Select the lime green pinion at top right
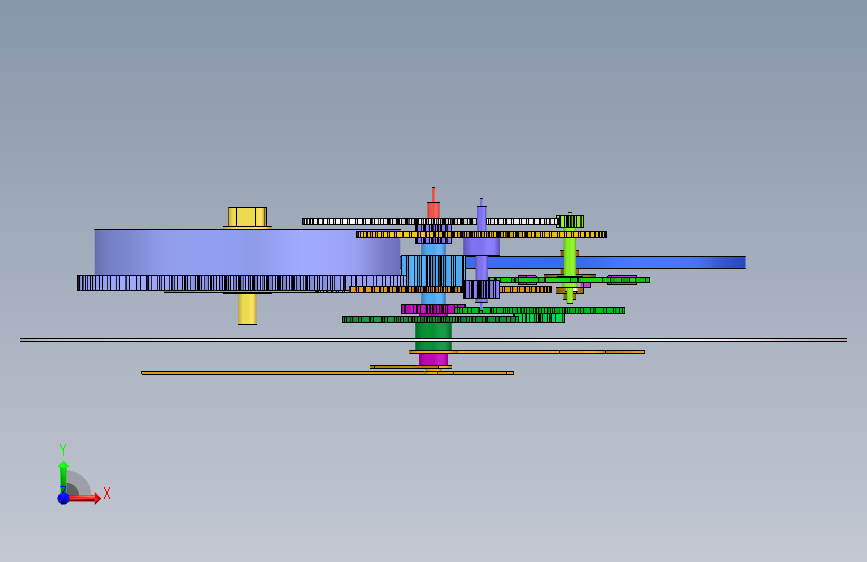The image size is (867, 562). (570, 221)
